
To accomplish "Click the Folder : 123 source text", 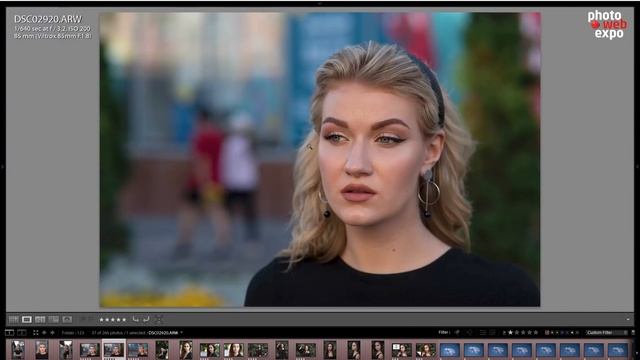I will click(x=73, y=333).
